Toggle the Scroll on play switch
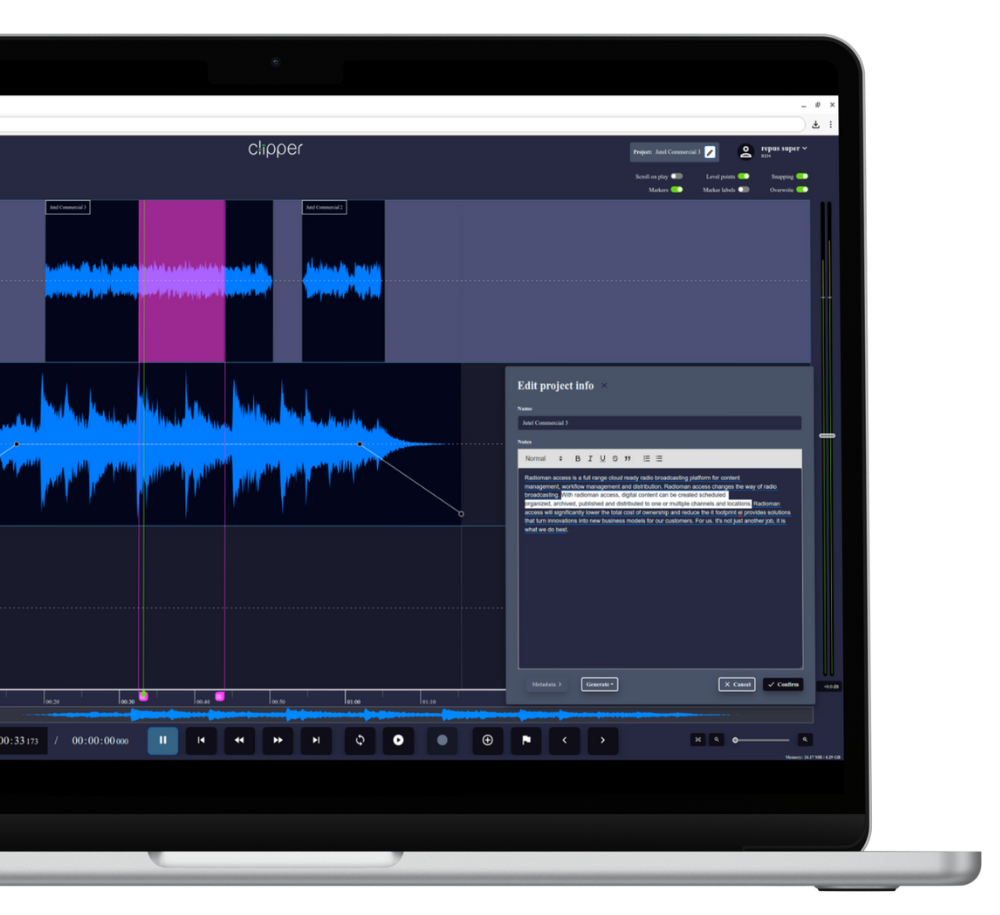The height and width of the screenshot is (915, 1000). [x=677, y=177]
